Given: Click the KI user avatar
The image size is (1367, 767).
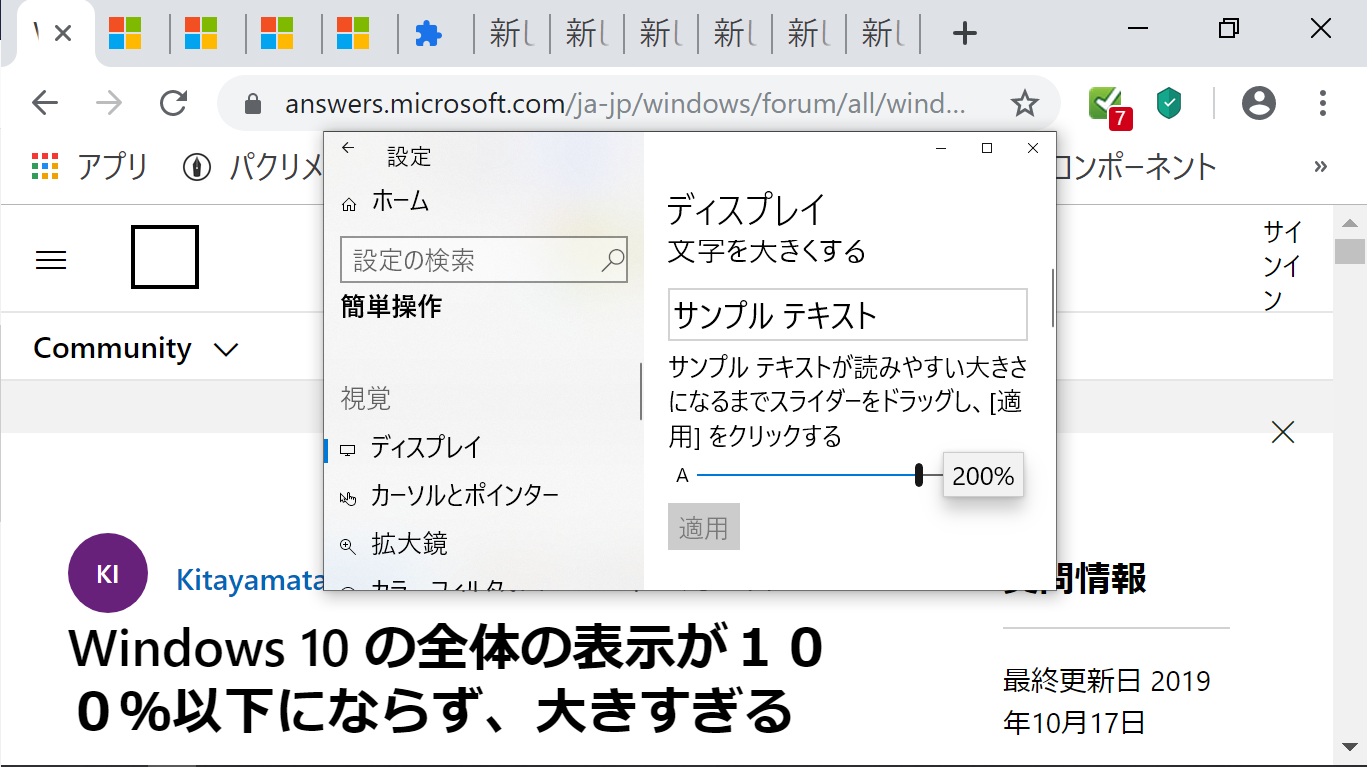Looking at the screenshot, I should 108,573.
